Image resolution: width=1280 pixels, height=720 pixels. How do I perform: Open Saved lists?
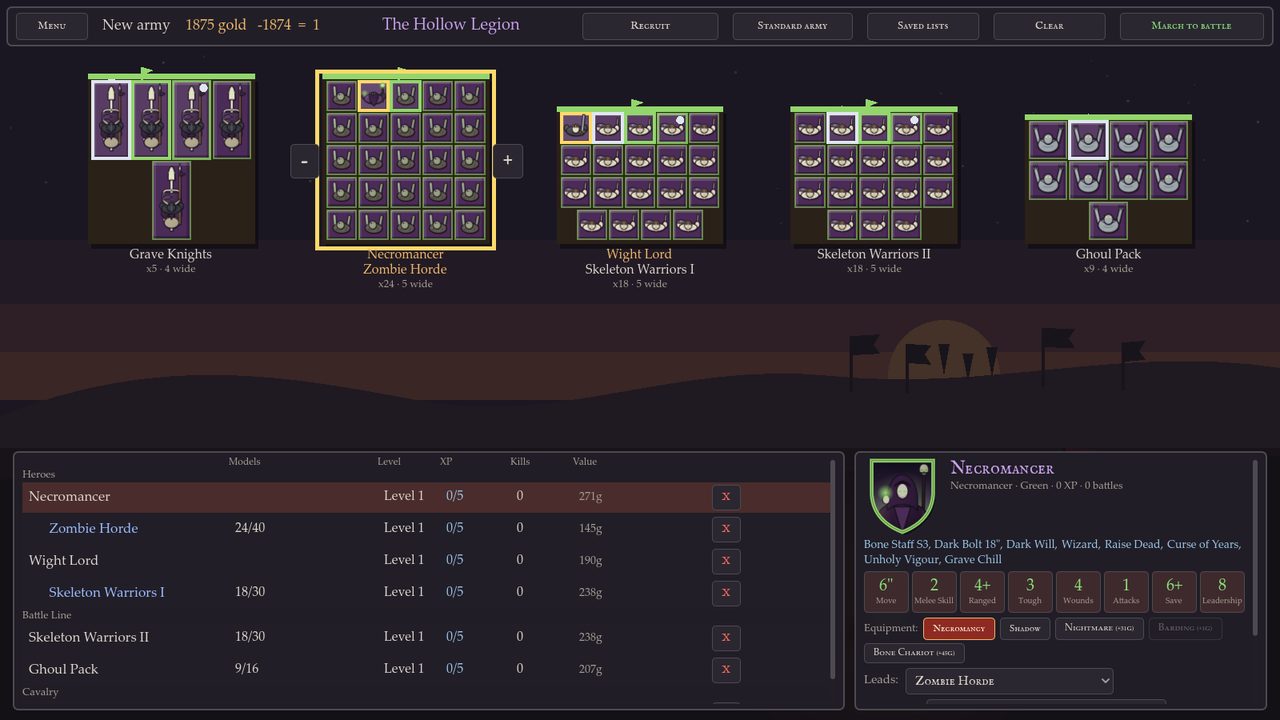point(923,26)
